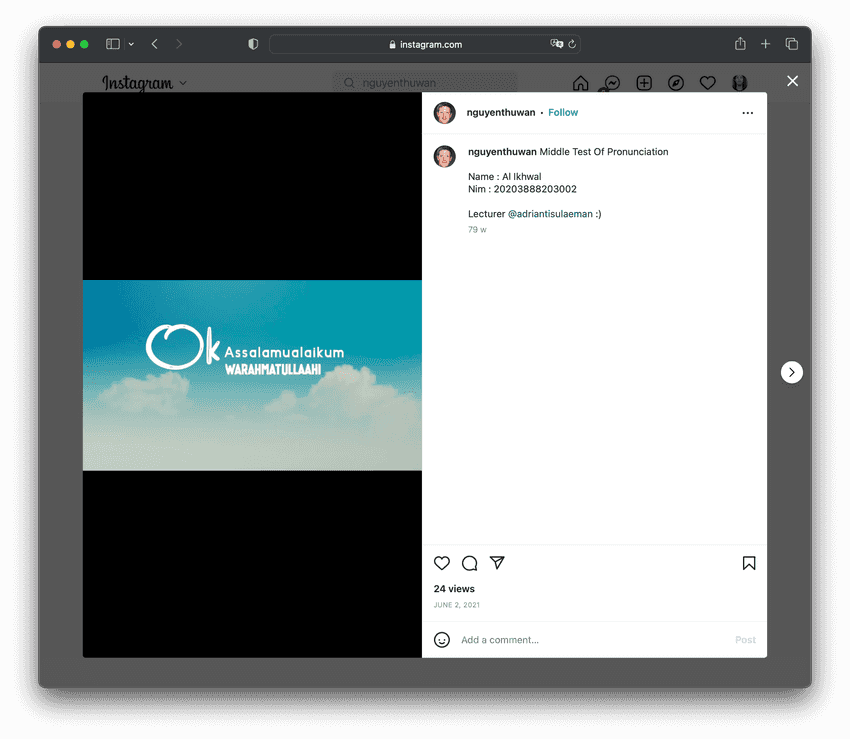Viewport: 850px width, 739px height.
Task: Click the Add a comment field
Action: 590,640
